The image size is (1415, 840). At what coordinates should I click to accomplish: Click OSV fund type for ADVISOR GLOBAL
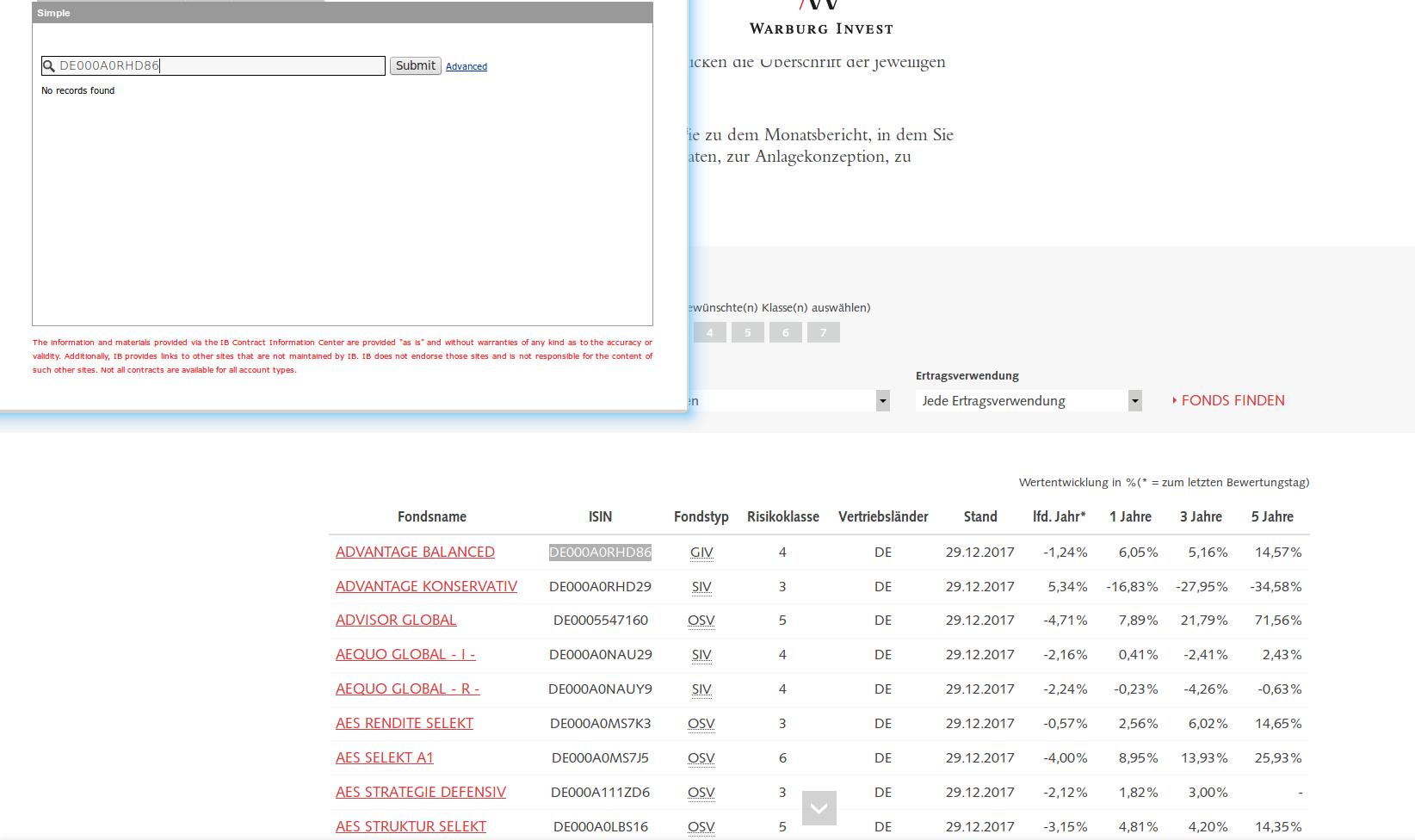tap(701, 620)
